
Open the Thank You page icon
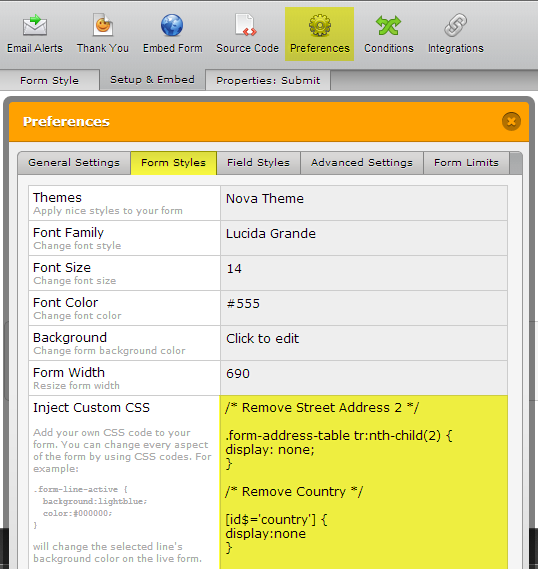[x=103, y=25]
